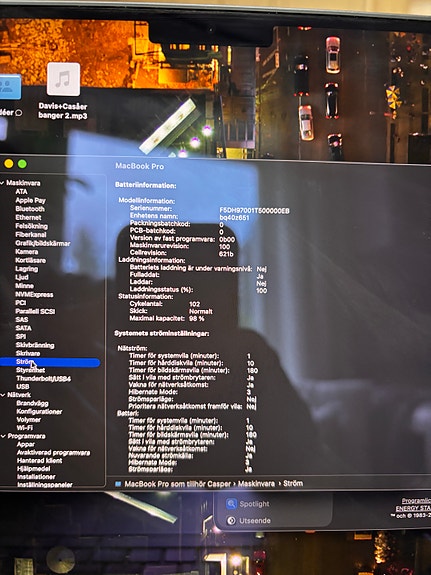Select Grafik/bildskärmar in the hardware list

(43, 243)
